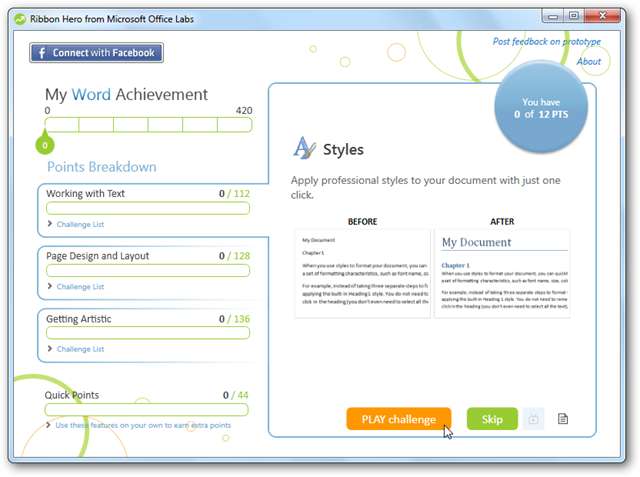
Task: Click the 0 / 136 score text
Action: tap(234, 319)
